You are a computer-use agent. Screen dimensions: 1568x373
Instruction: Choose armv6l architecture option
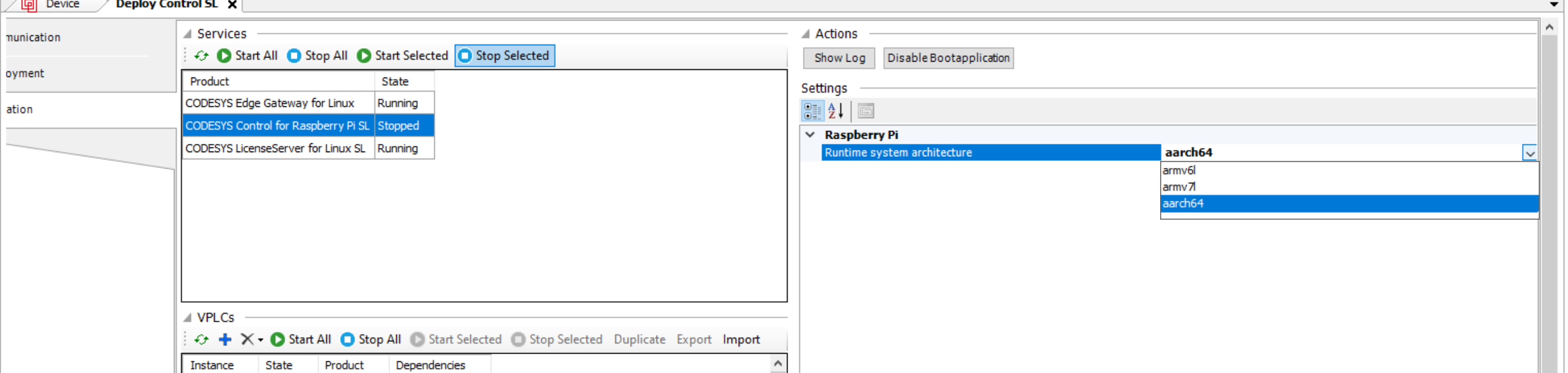[1349, 170]
